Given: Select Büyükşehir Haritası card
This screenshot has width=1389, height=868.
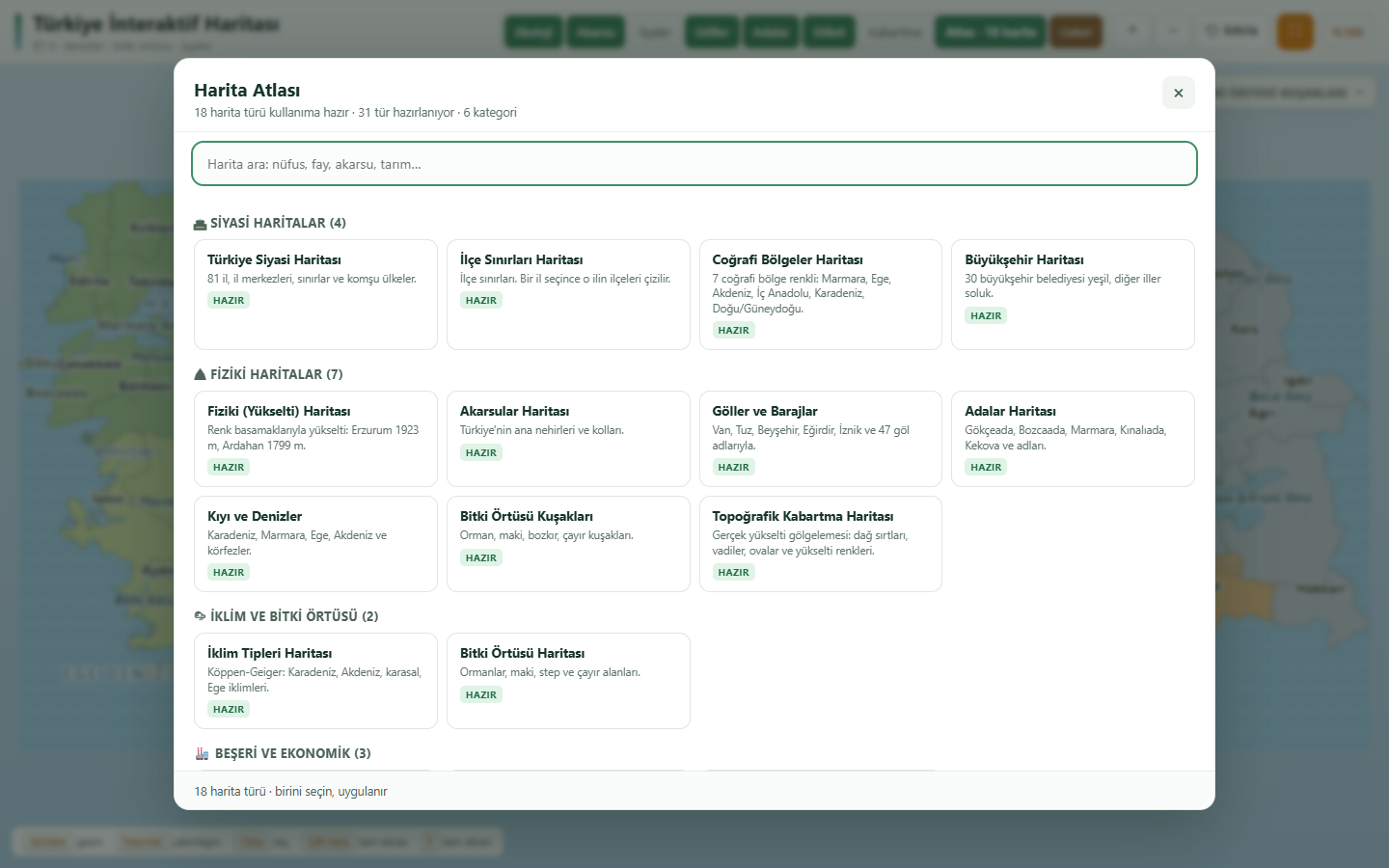Looking at the screenshot, I should click(1073, 294).
